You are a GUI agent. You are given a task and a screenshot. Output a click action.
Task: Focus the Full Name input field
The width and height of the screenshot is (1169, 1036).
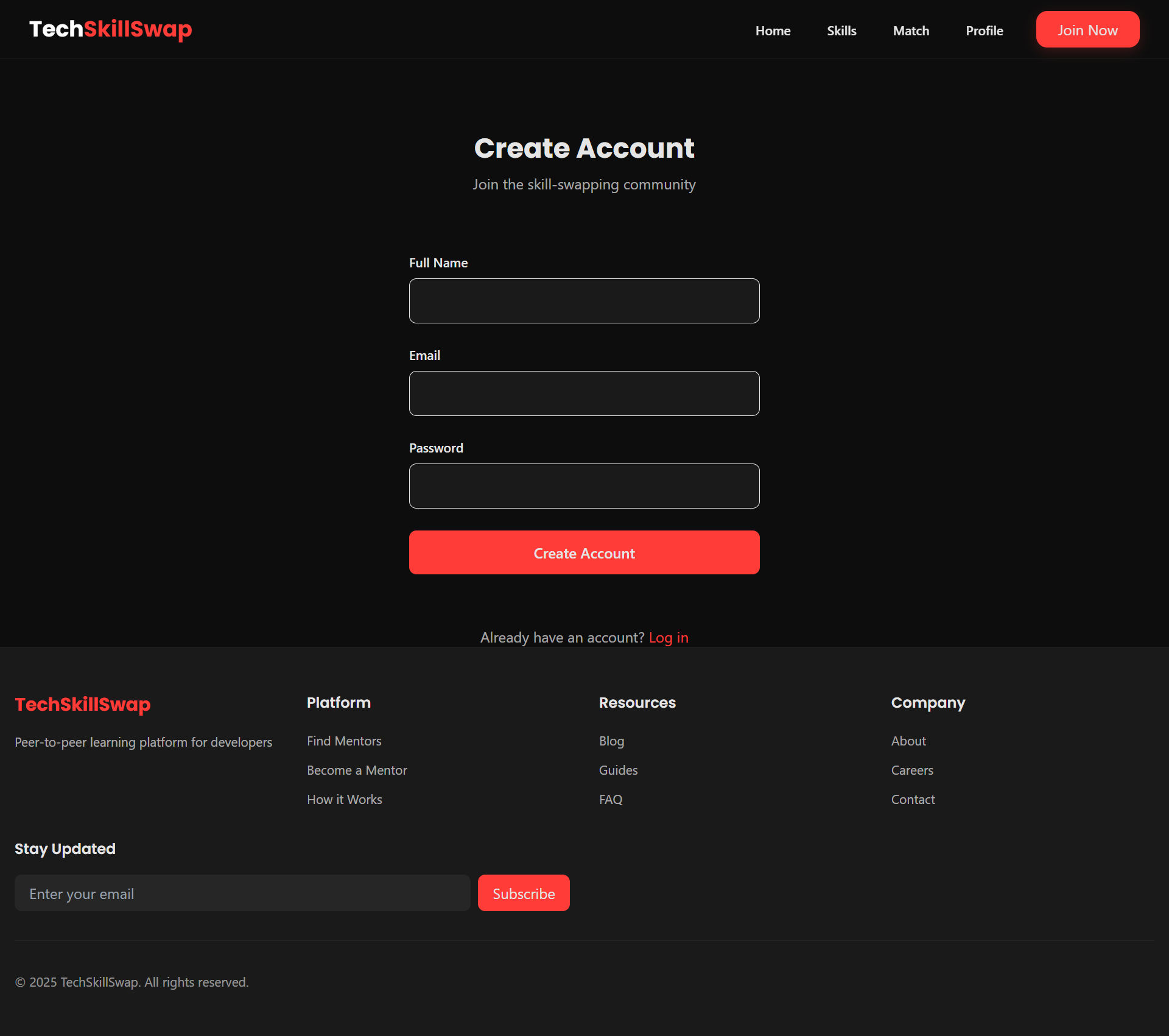(584, 301)
